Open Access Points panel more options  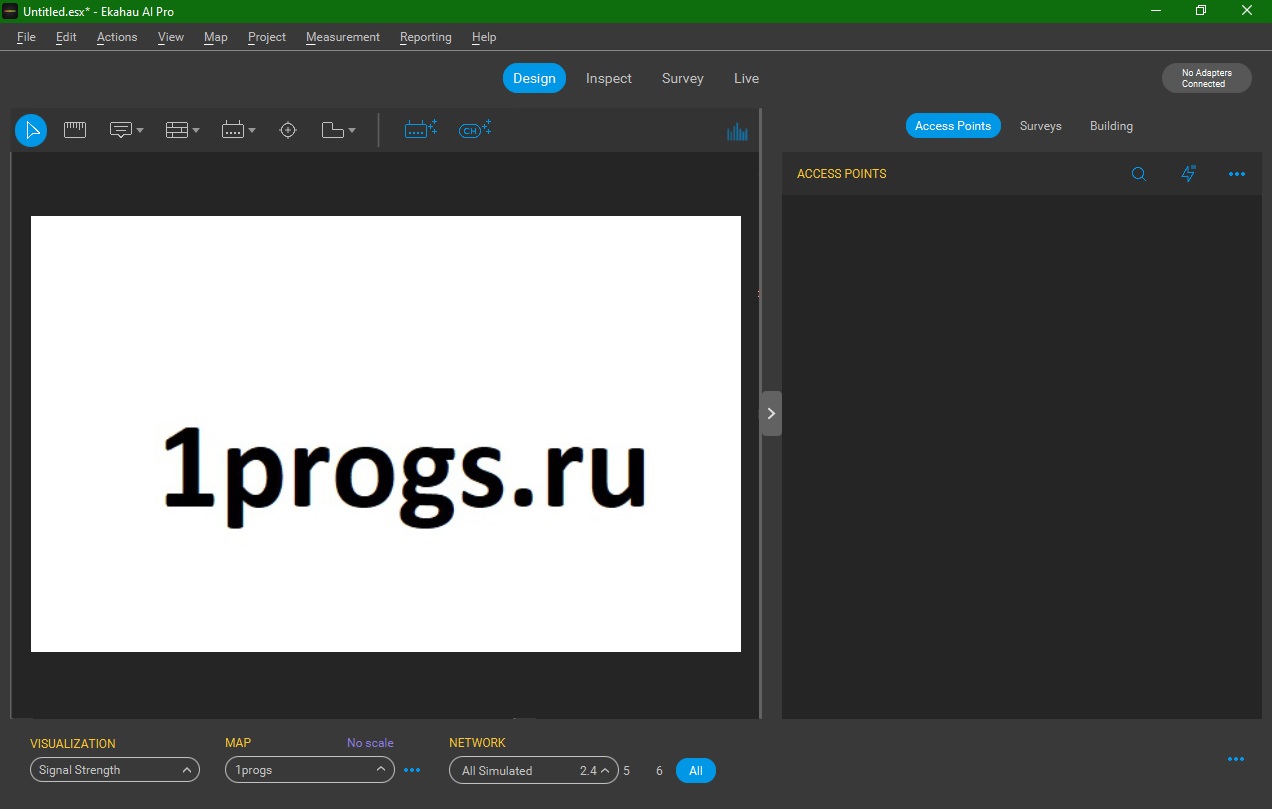pyautogui.click(x=1237, y=174)
